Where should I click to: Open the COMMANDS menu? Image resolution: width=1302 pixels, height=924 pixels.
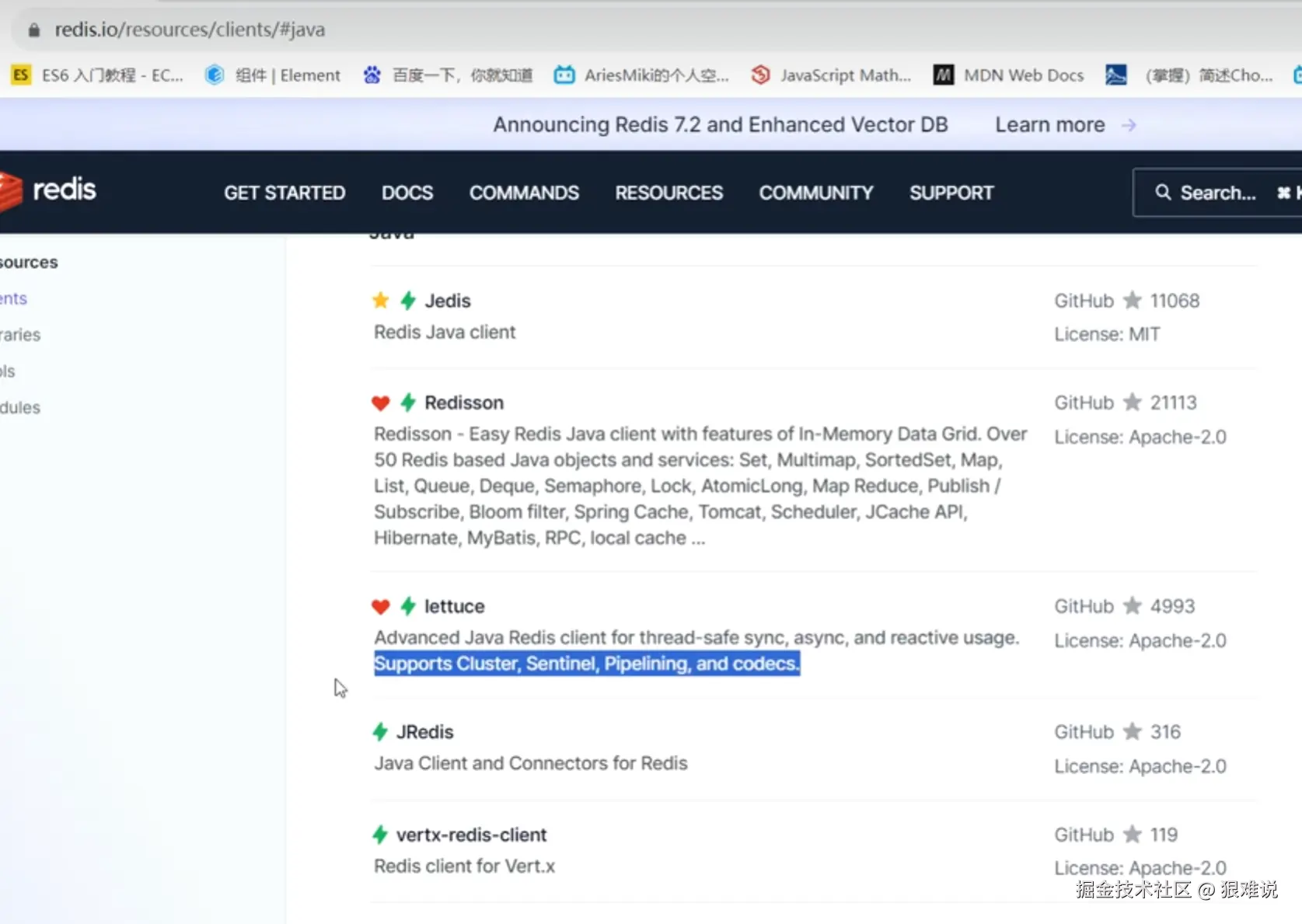[524, 193]
